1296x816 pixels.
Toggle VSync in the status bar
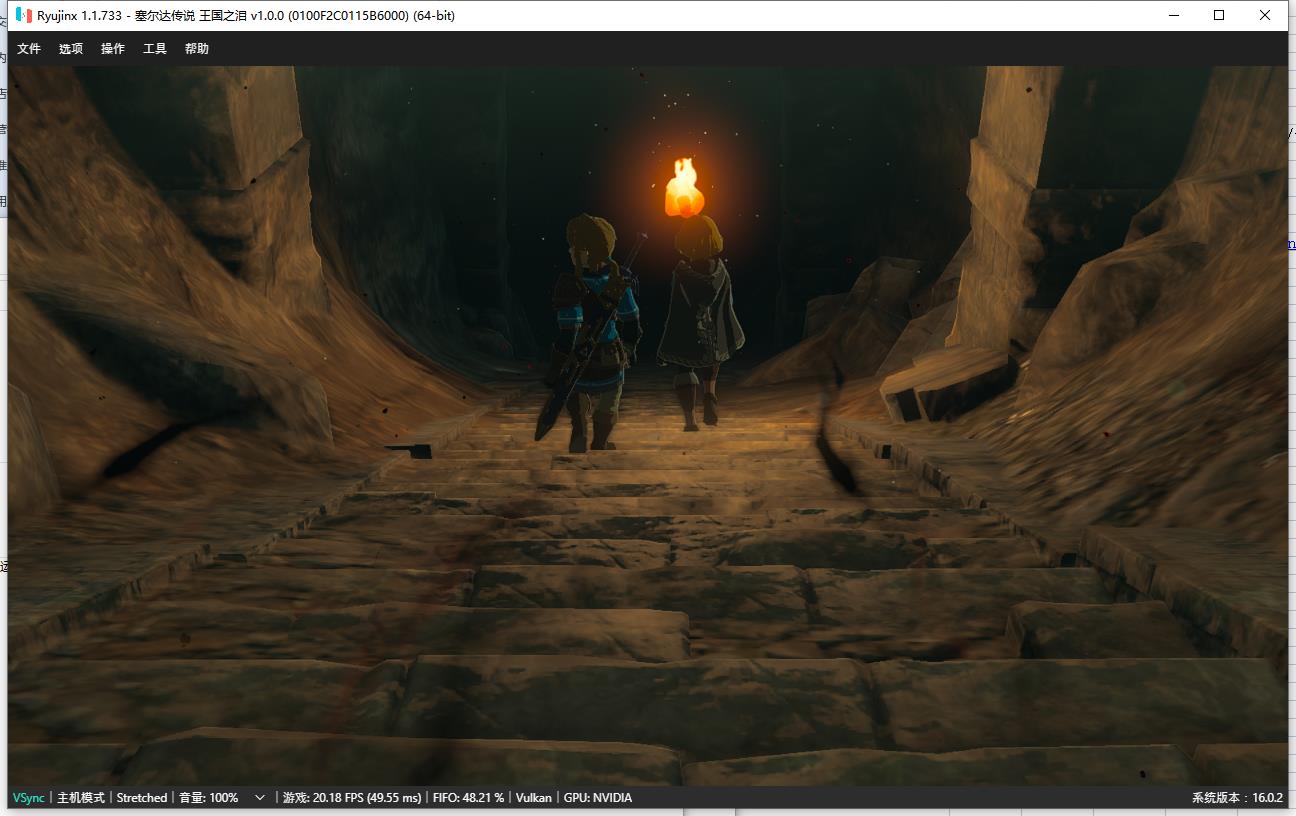pyautogui.click(x=28, y=797)
